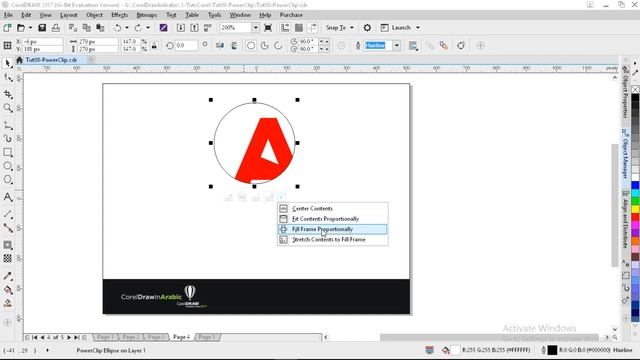Select the Drop Shadow tool
The height and width of the screenshot is (360, 640).
click(x=7, y=245)
